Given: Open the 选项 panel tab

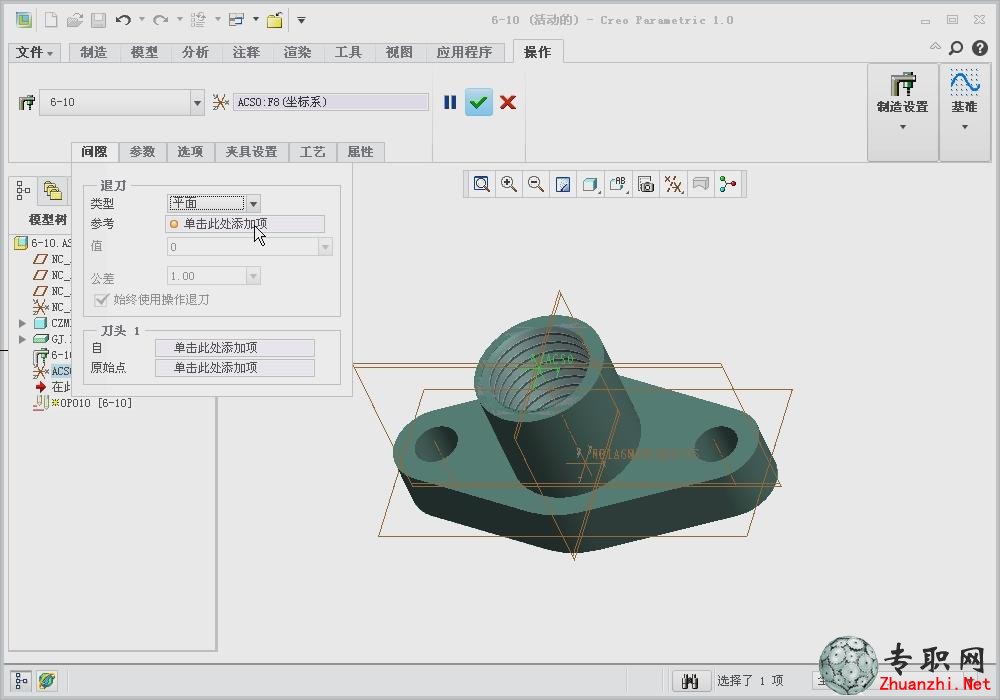Looking at the screenshot, I should coord(190,152).
